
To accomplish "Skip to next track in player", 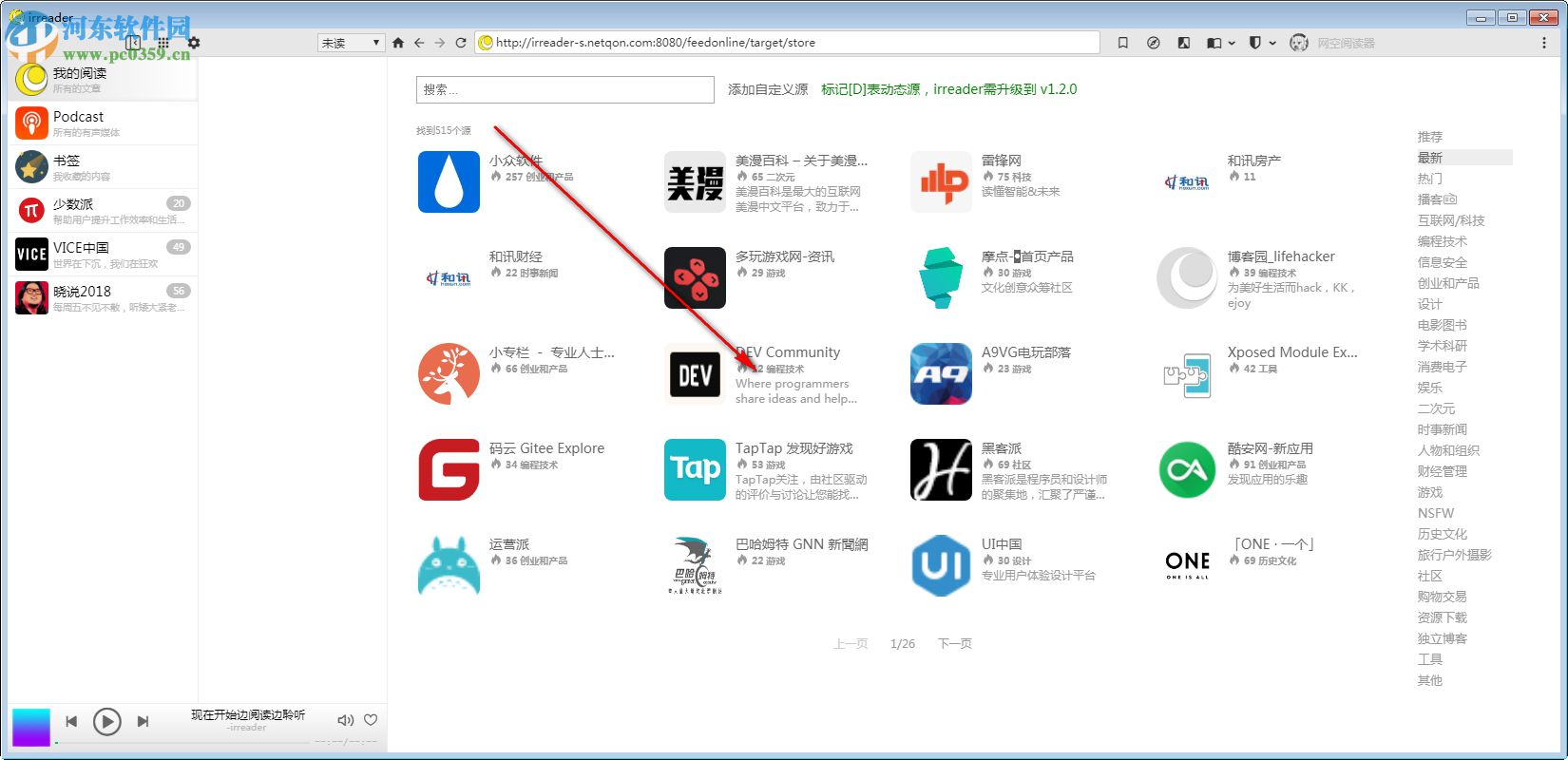I will pos(143,722).
